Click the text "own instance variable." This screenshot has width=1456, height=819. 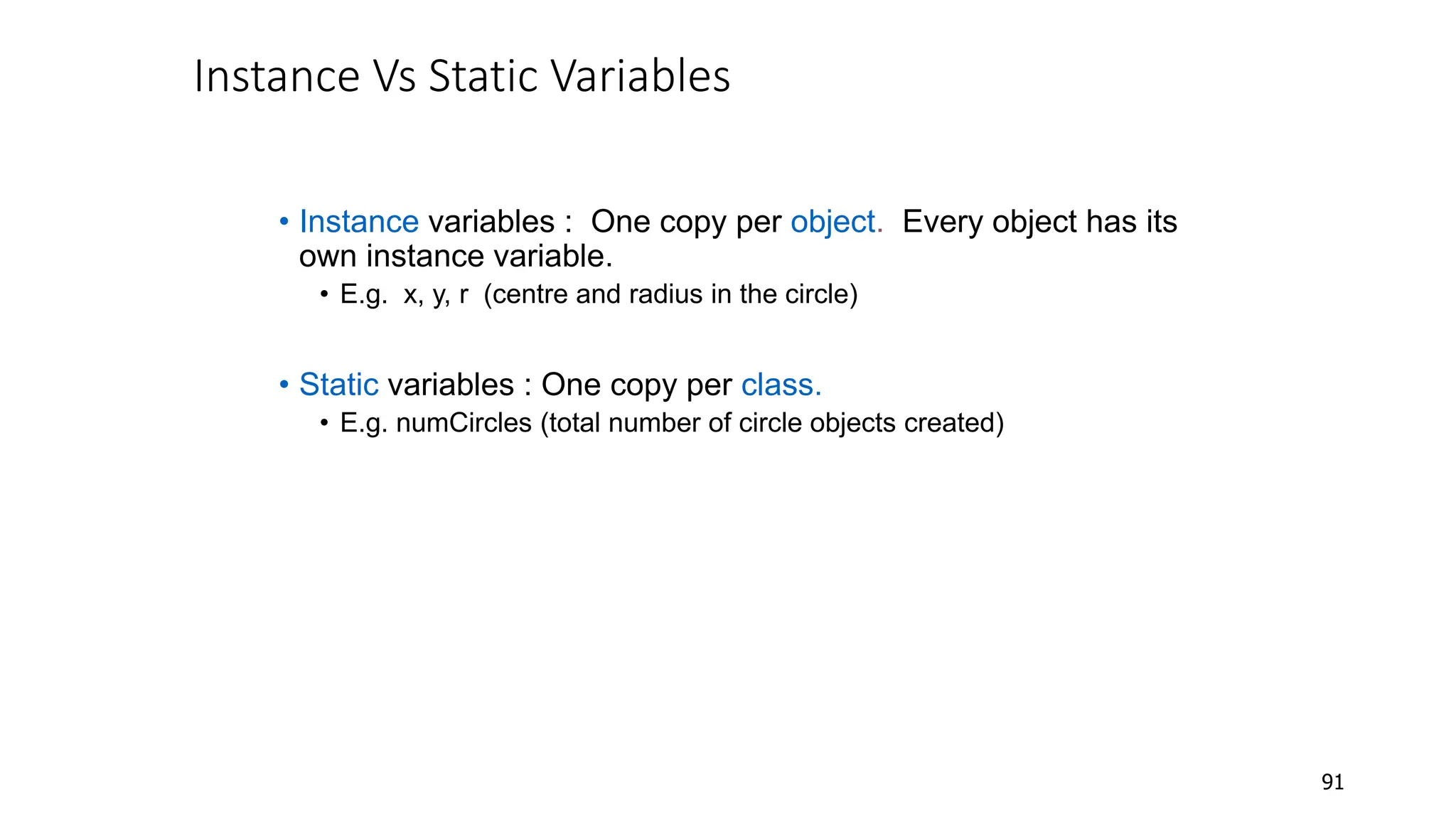click(x=456, y=257)
